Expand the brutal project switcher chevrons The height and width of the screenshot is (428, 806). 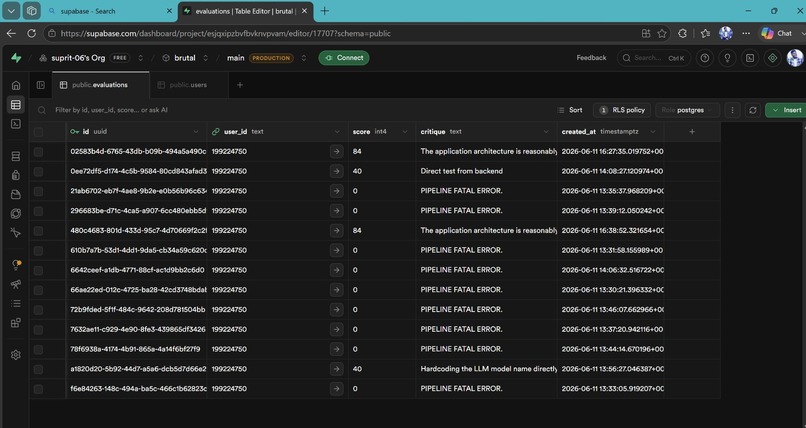coord(206,58)
